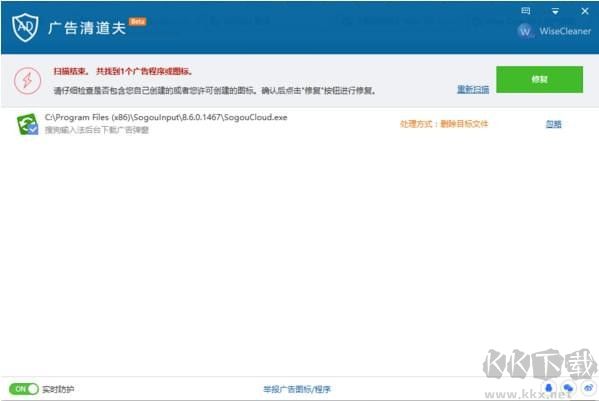The height and width of the screenshot is (401, 599).
Task: Click the Weibo share icon
Action: (x=588, y=388)
